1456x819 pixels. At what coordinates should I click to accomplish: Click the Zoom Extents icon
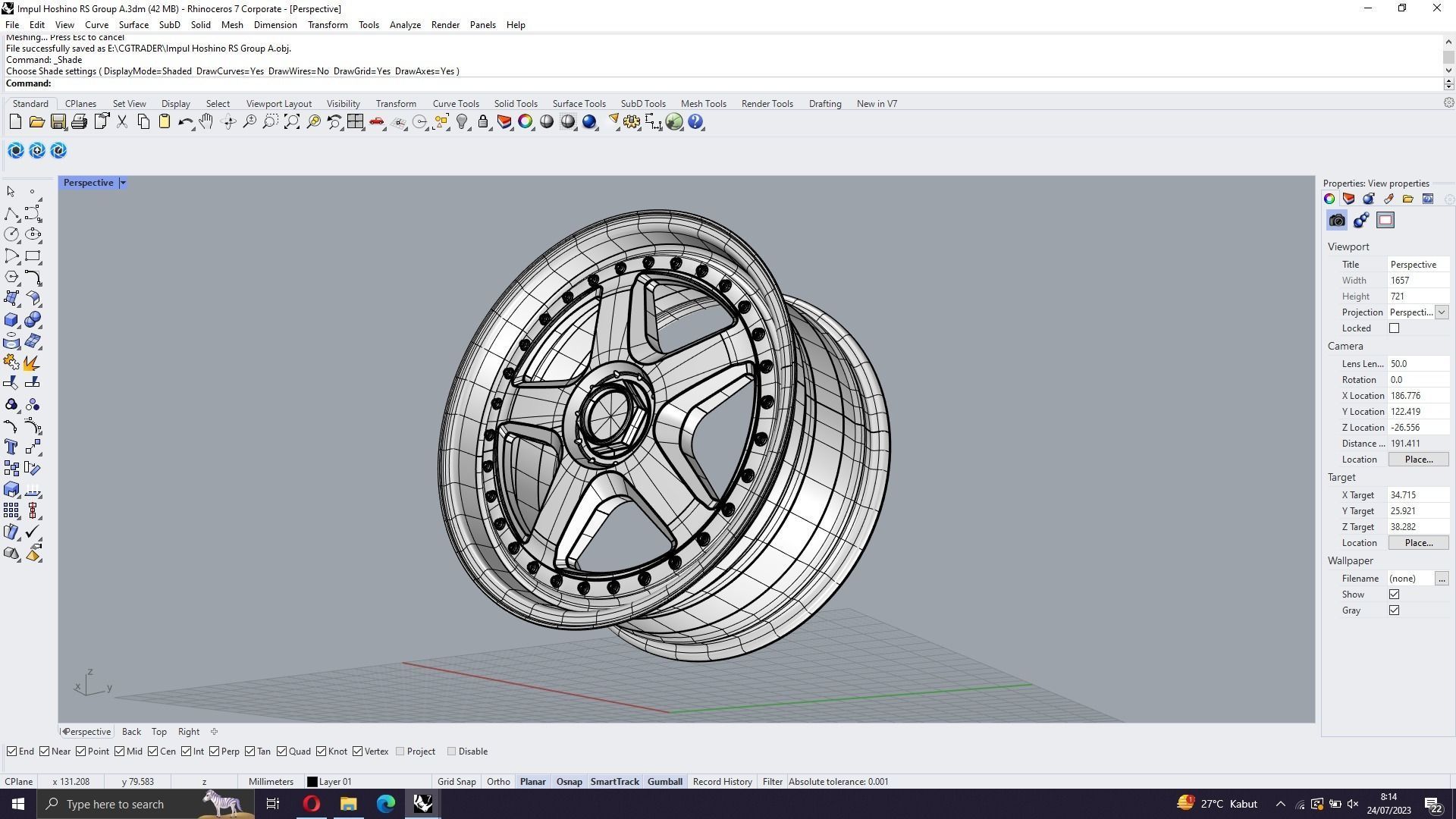tap(292, 122)
